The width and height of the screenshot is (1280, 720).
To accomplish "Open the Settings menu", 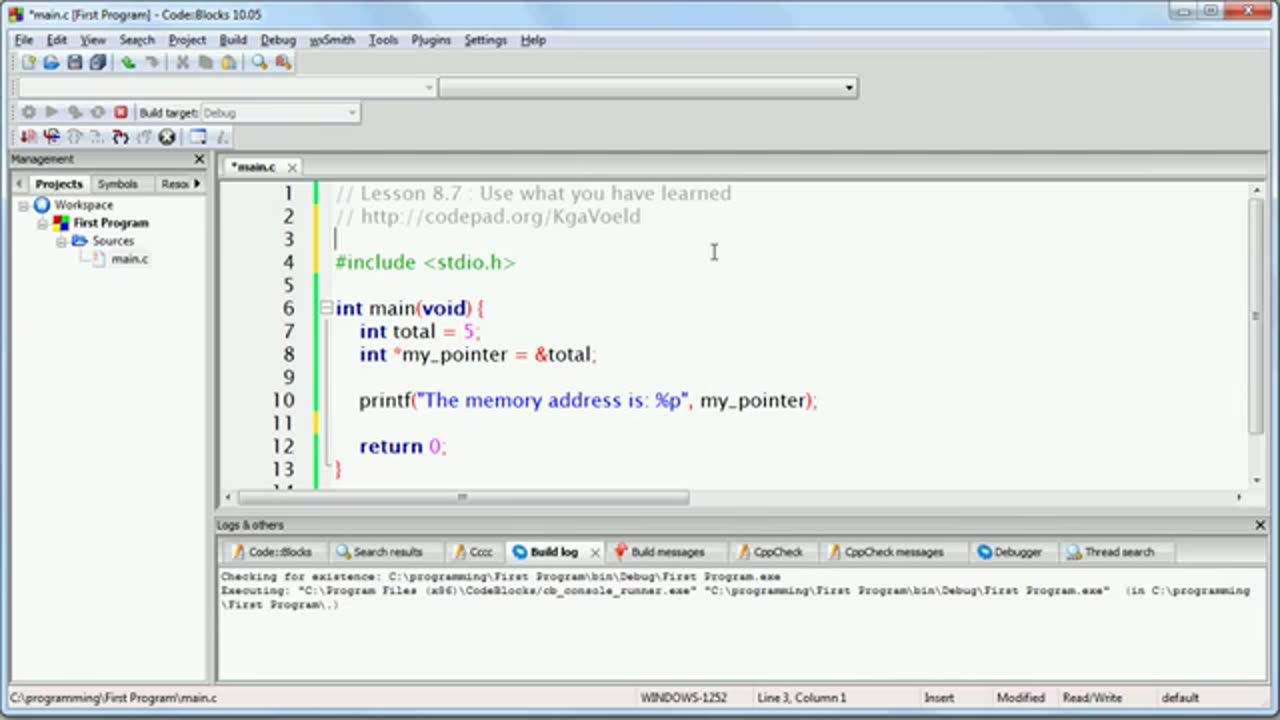I will 485,40.
